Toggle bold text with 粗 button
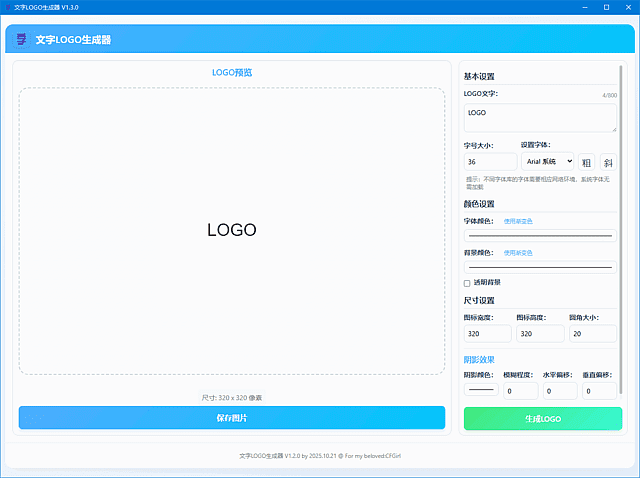The width and height of the screenshot is (640, 478). [x=587, y=161]
